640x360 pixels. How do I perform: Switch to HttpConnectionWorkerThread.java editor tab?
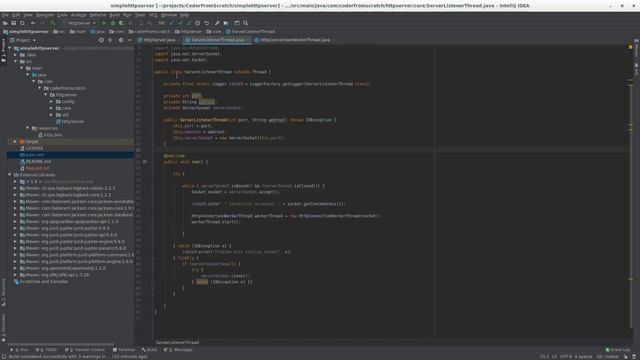pos(294,40)
